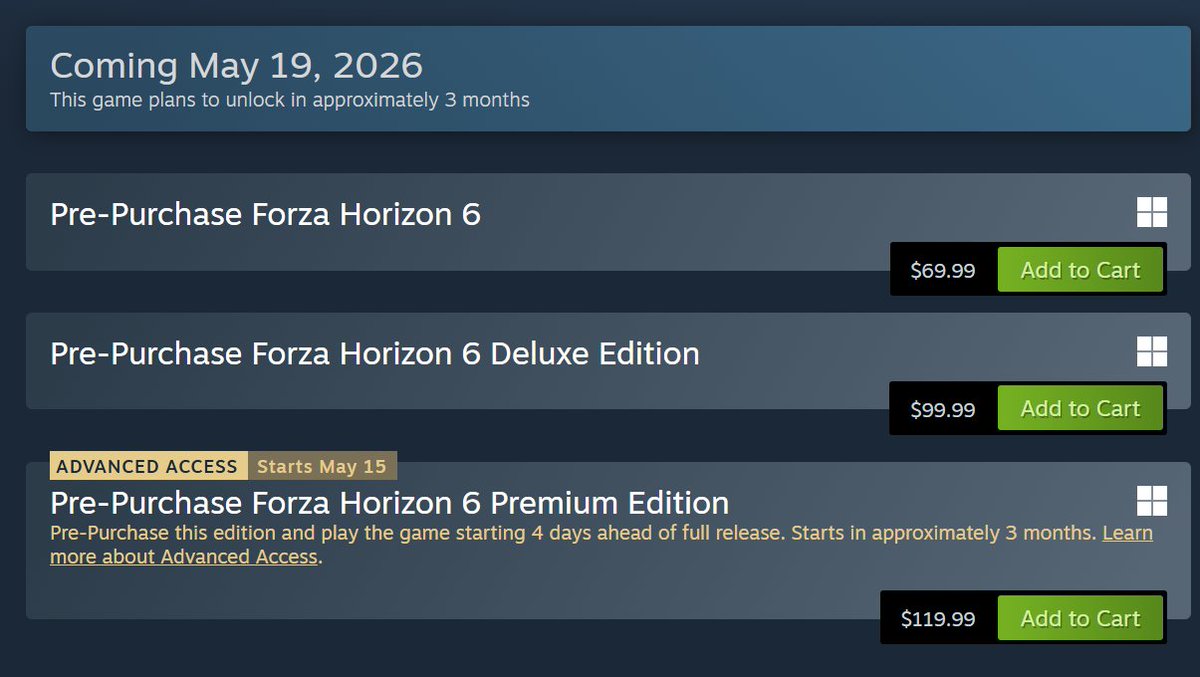Screen dimensions: 1200x677
Task: Click the $69.99 price label
Action: 941,270
